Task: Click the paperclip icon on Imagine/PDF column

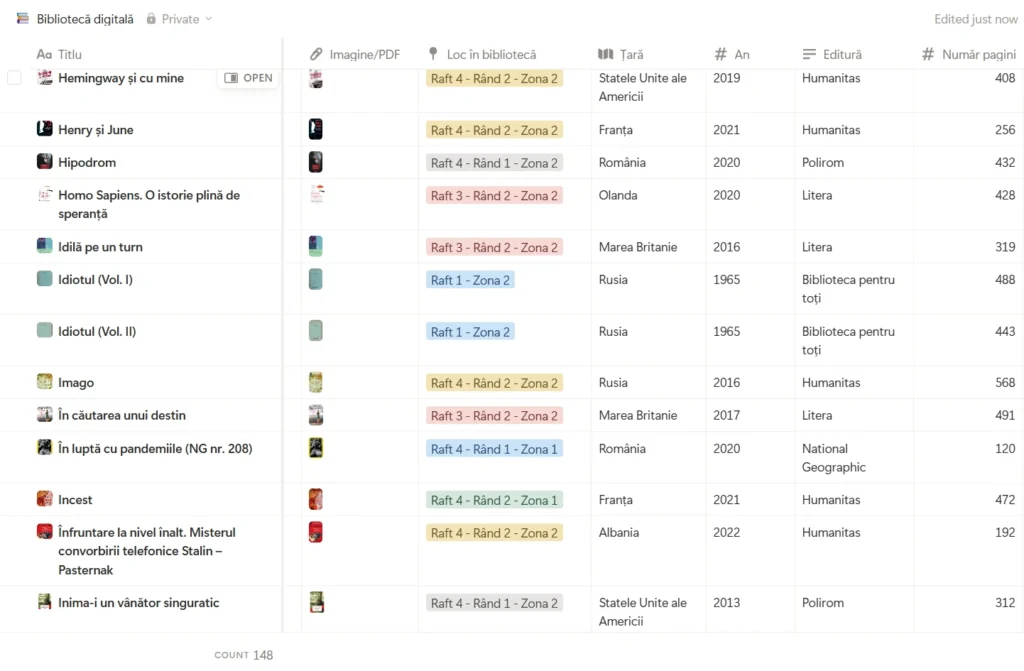Action: [318, 54]
